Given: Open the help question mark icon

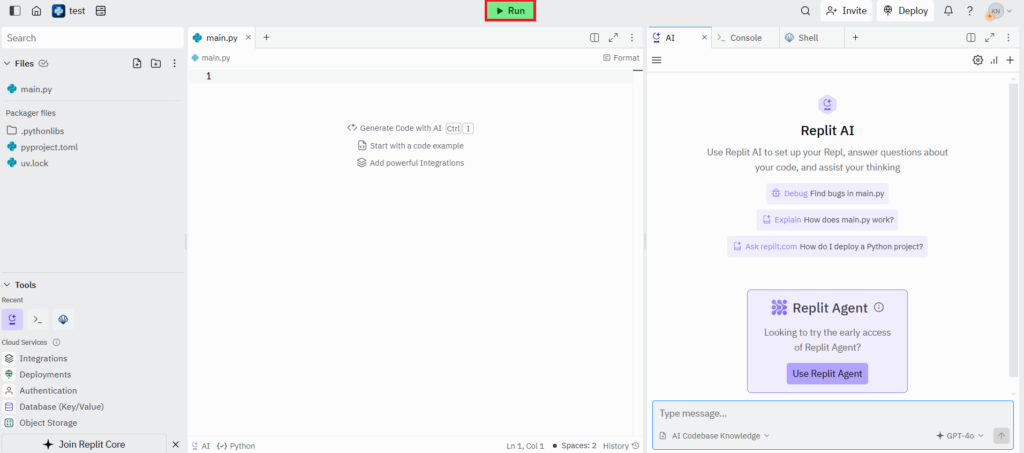Looking at the screenshot, I should pos(969,11).
